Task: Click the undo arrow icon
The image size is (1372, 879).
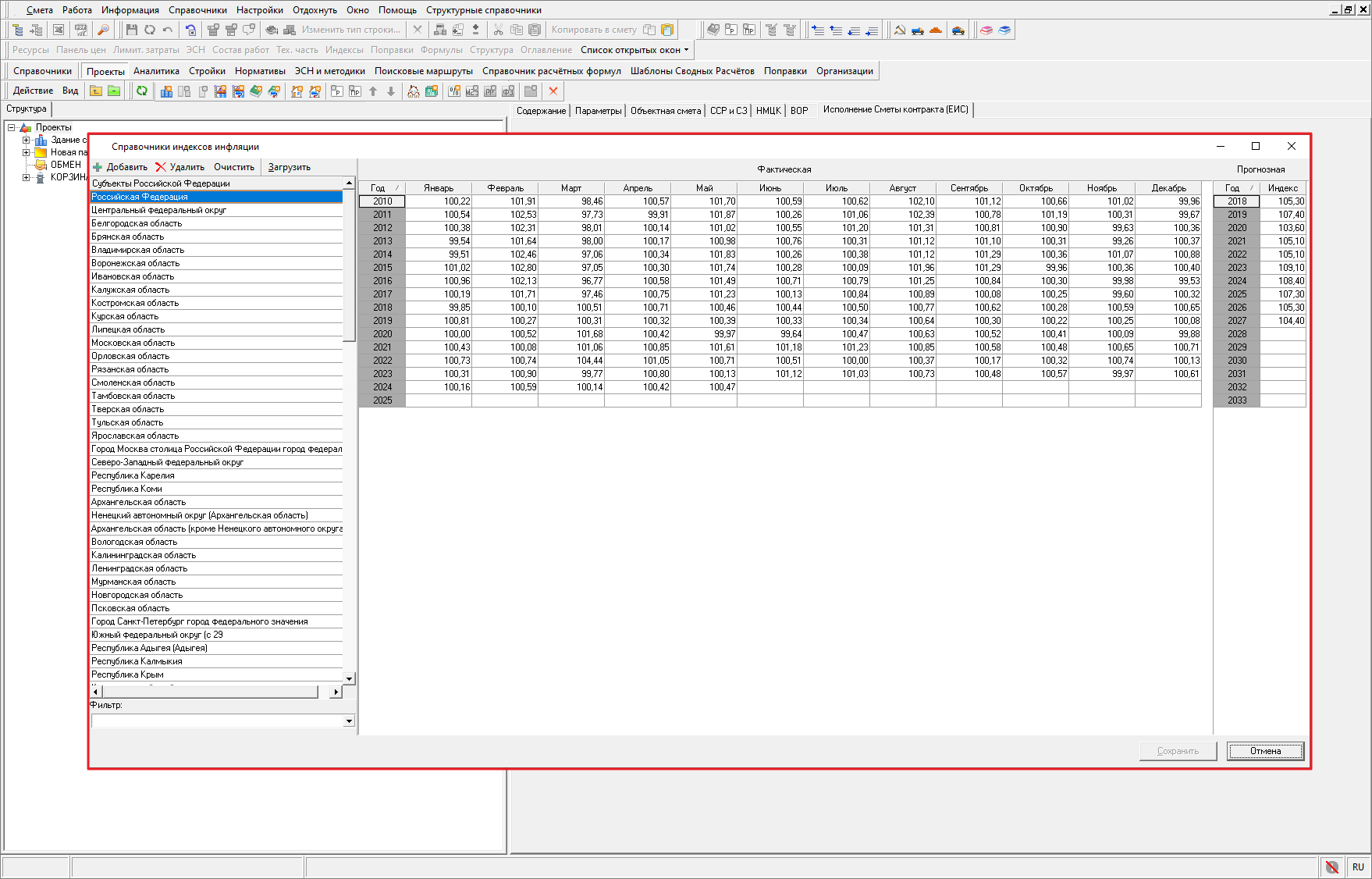Action: (168, 30)
